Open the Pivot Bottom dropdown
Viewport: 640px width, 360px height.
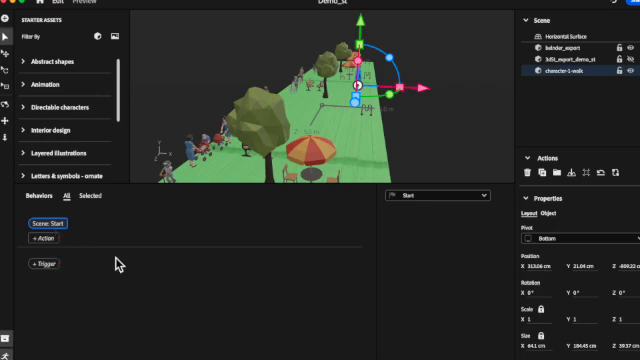pyautogui.click(x=580, y=239)
